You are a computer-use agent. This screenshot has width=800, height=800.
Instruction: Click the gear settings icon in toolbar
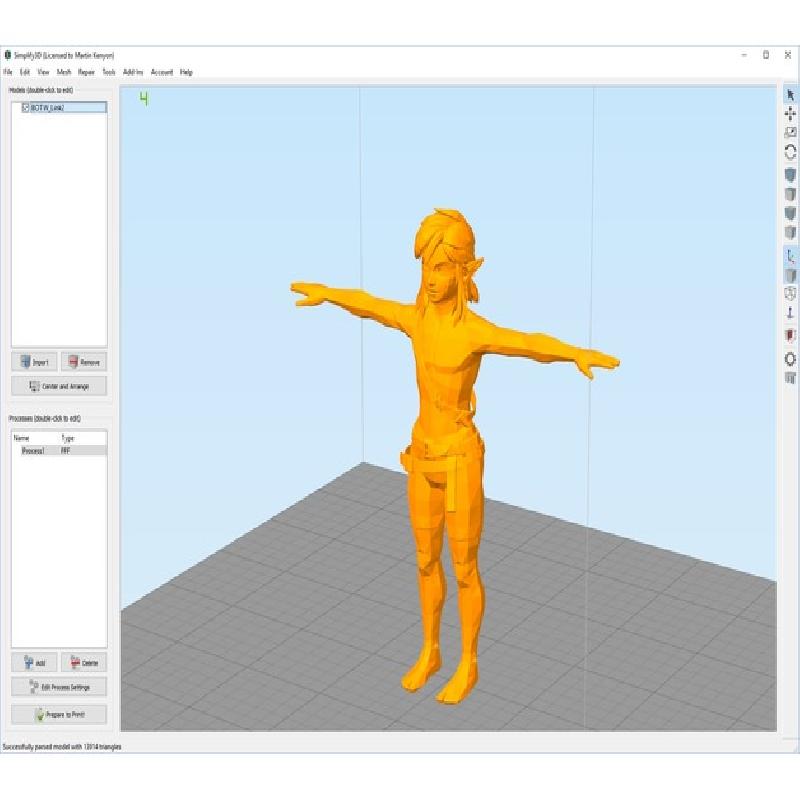(x=790, y=359)
